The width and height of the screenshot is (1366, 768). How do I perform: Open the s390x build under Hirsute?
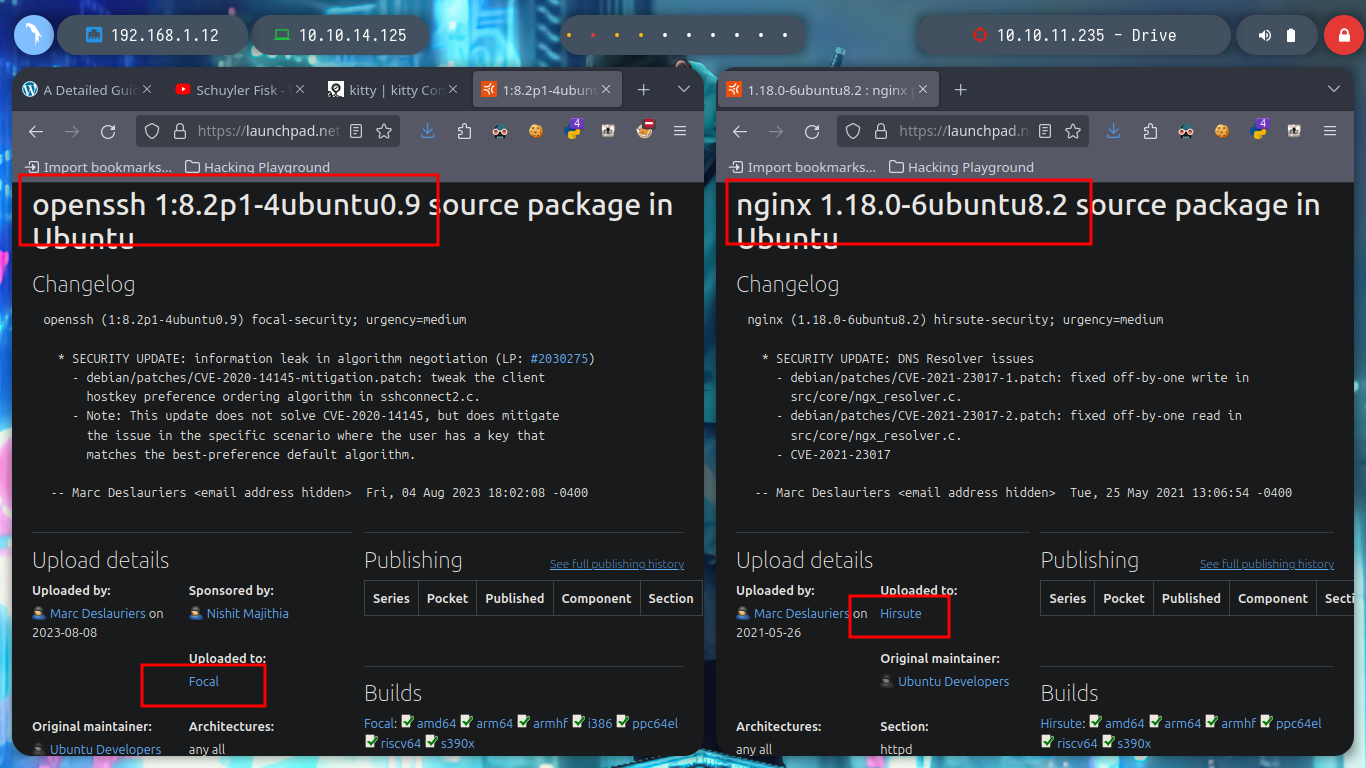click(x=1134, y=743)
